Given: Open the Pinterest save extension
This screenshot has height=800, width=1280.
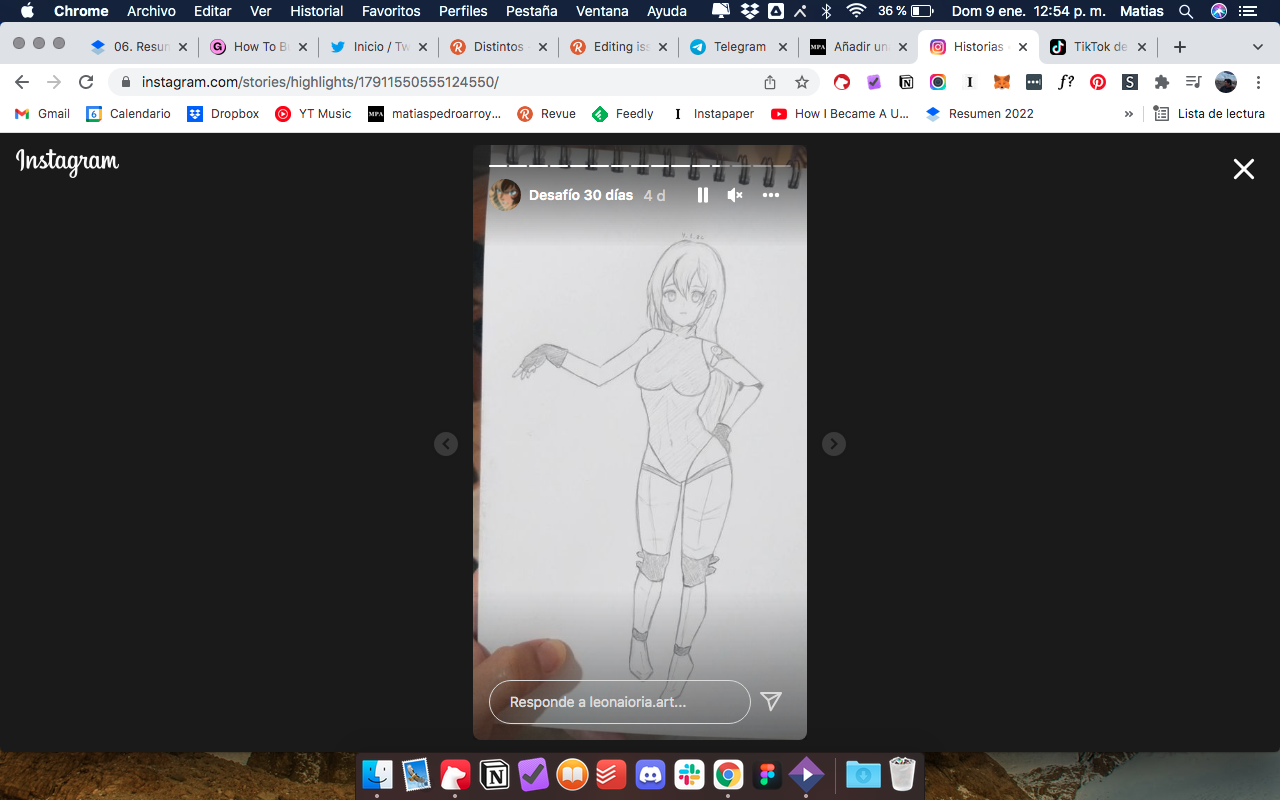Looking at the screenshot, I should tap(1098, 82).
